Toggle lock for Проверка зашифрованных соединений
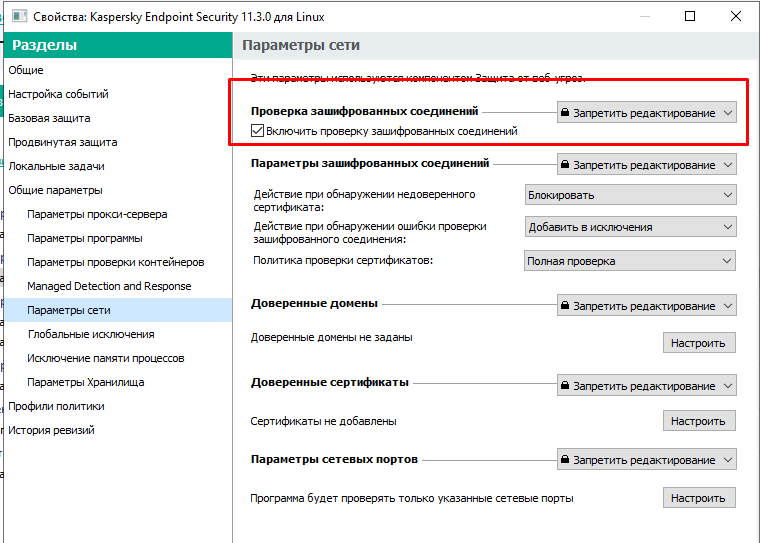Screen dimensions: 760x543 [647, 112]
